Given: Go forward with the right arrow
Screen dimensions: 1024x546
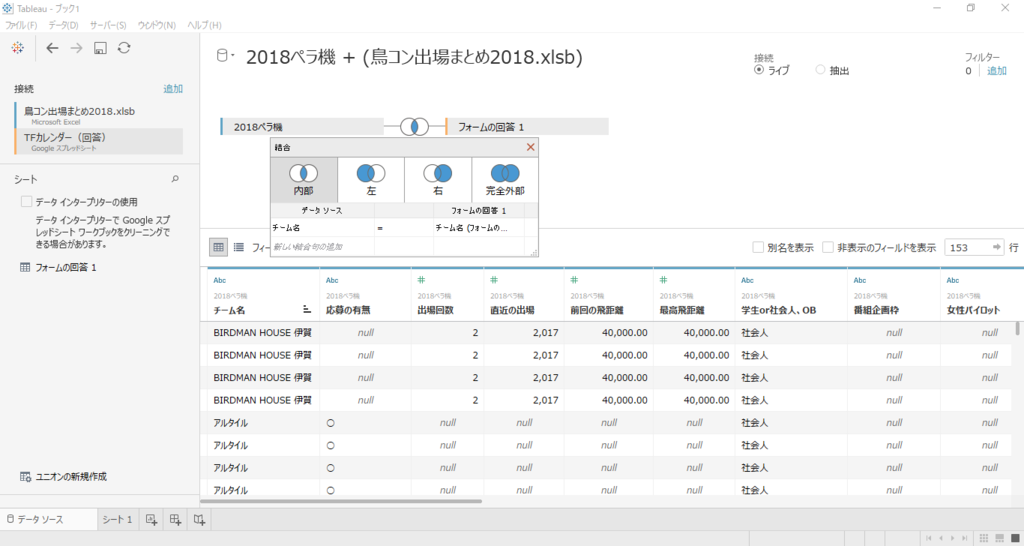Looking at the screenshot, I should coord(76,48).
